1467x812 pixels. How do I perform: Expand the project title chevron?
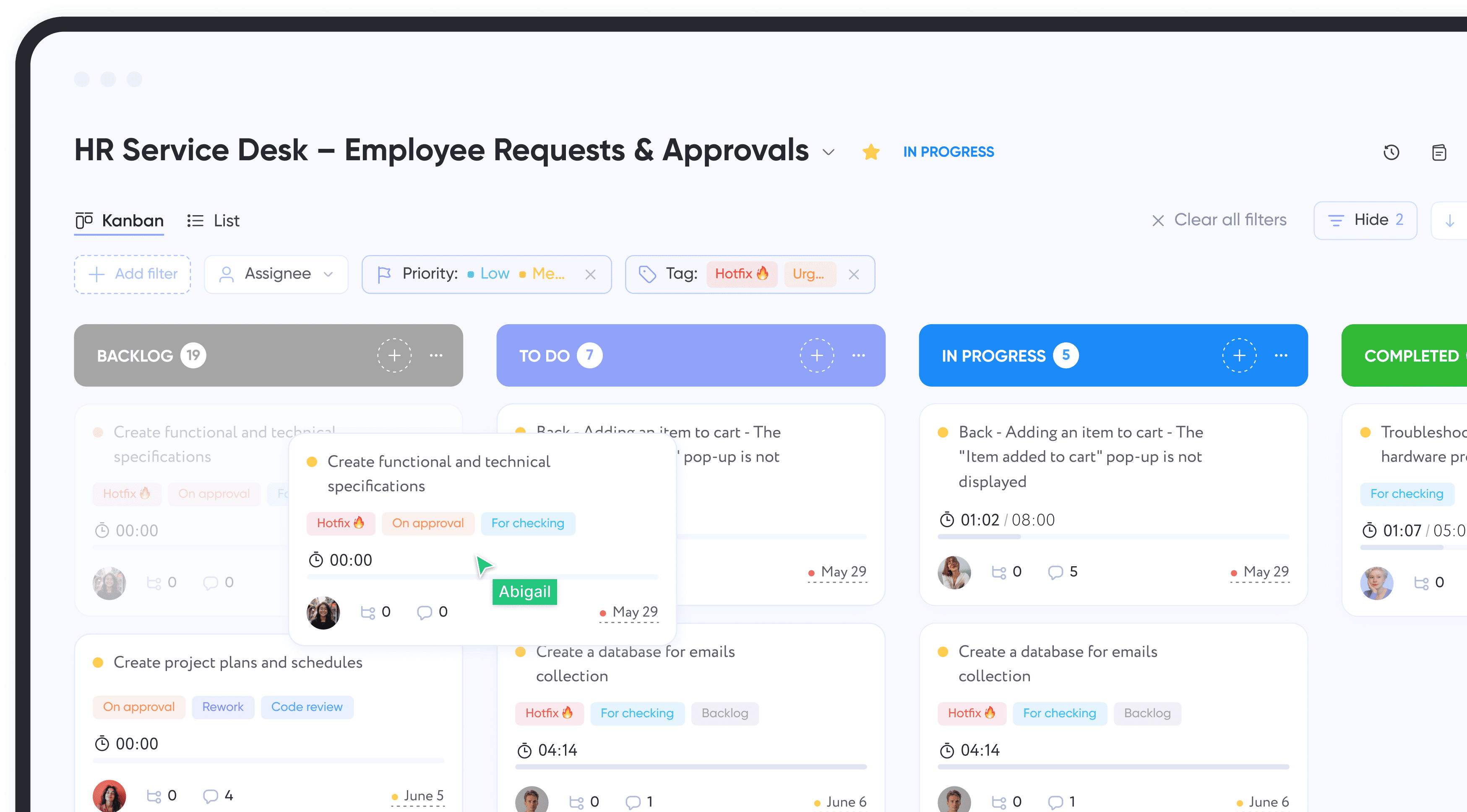click(x=829, y=153)
